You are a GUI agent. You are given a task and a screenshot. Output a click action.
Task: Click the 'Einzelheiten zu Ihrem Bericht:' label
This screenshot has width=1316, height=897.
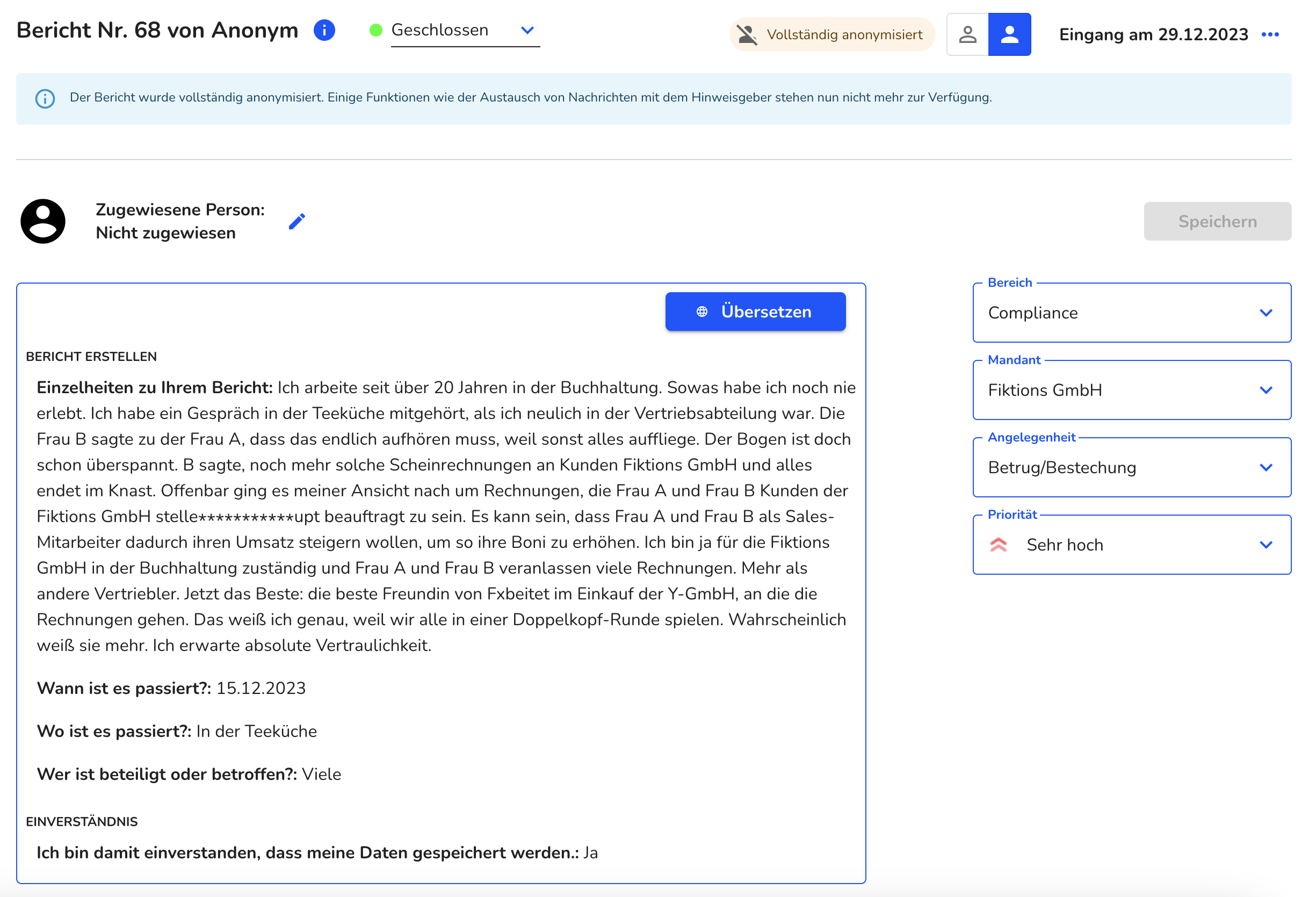pos(155,388)
